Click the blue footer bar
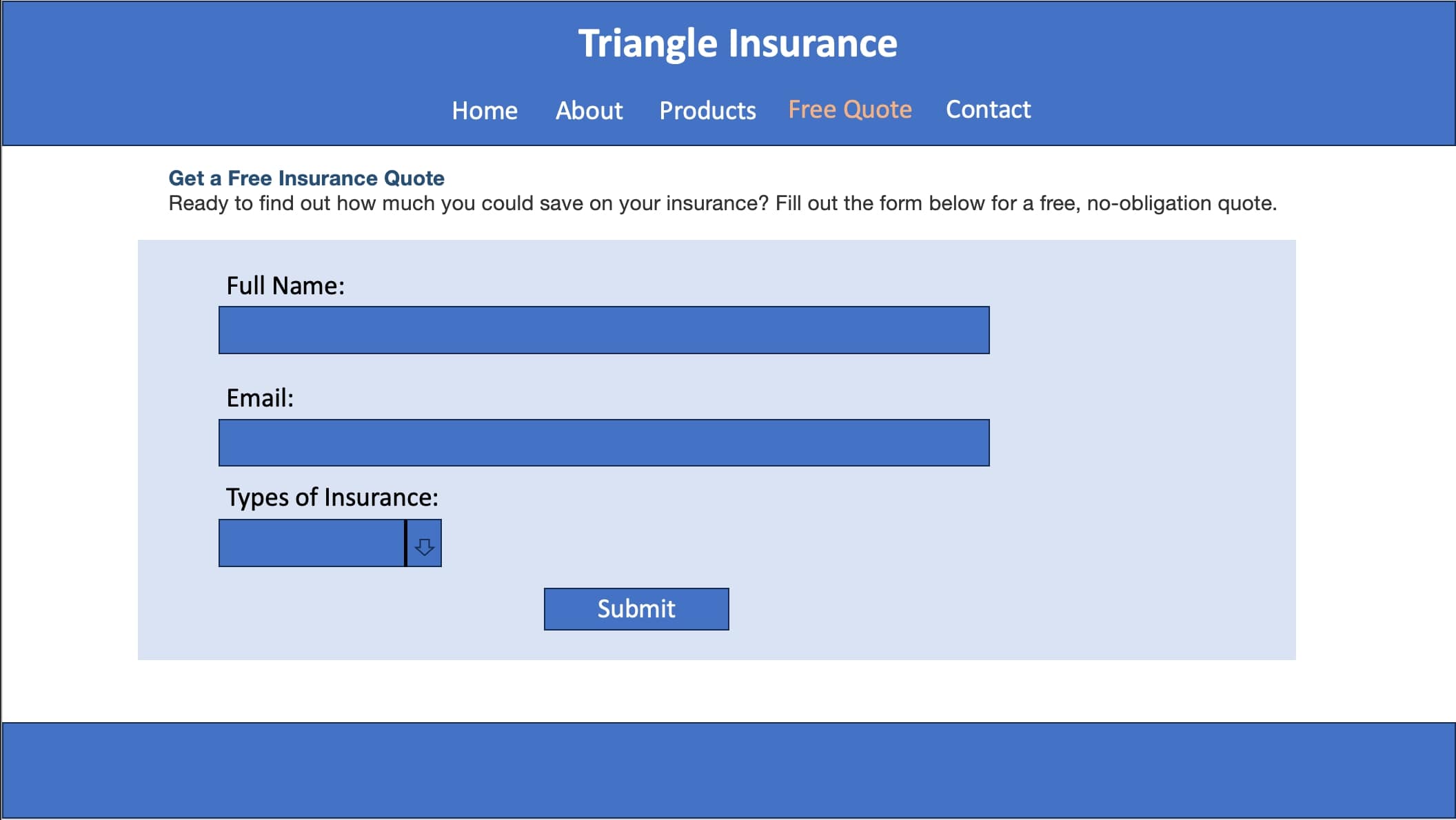 [728, 768]
